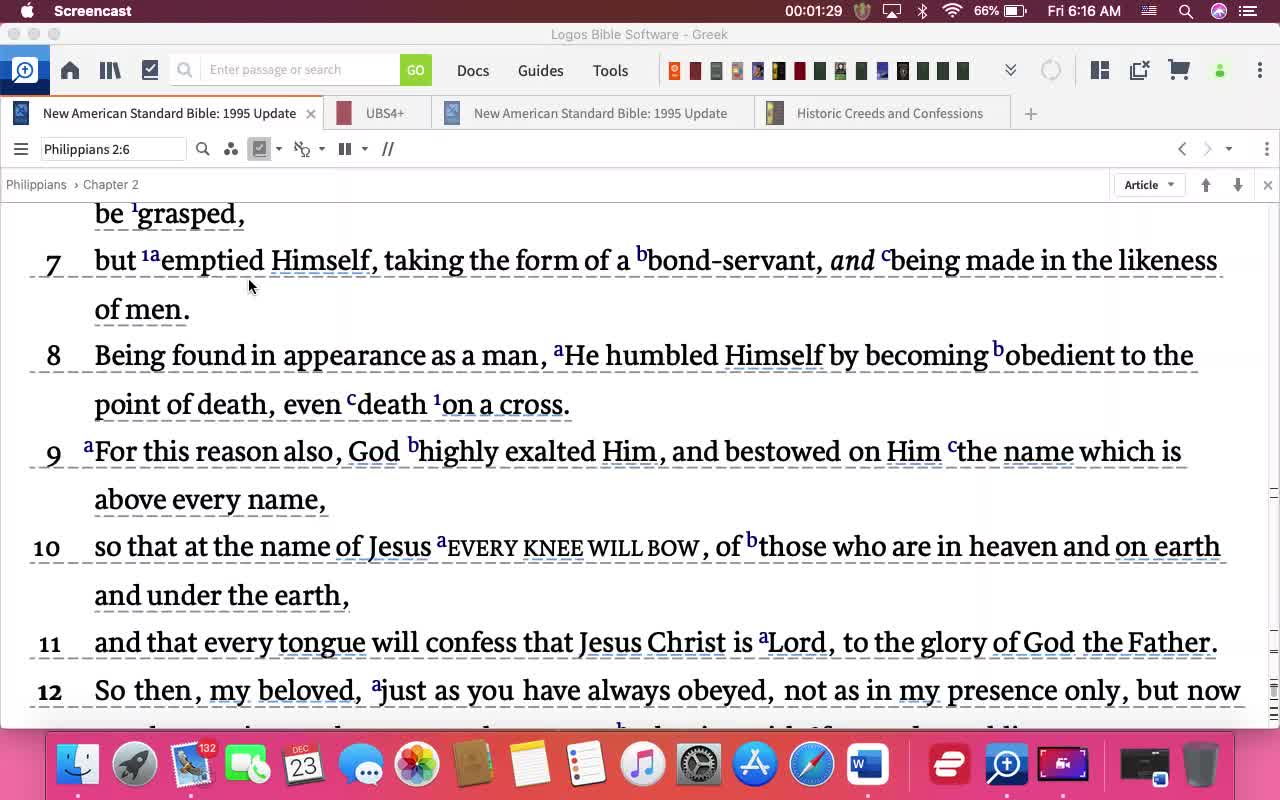
Task: Open the history dropdown arrow
Action: [1229, 149]
